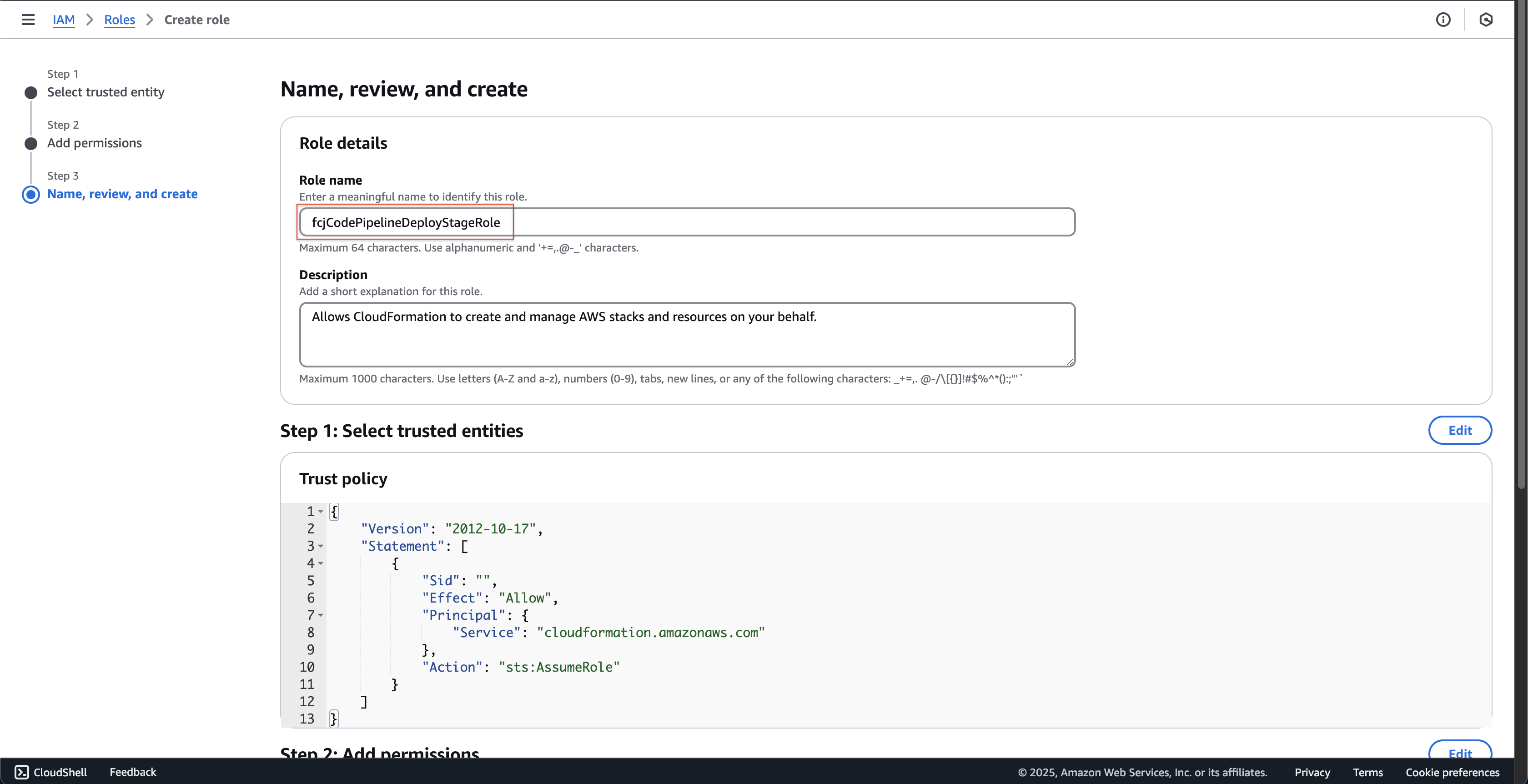Collapse the Statement array fold on line 3
The image size is (1528, 784).
click(x=321, y=546)
